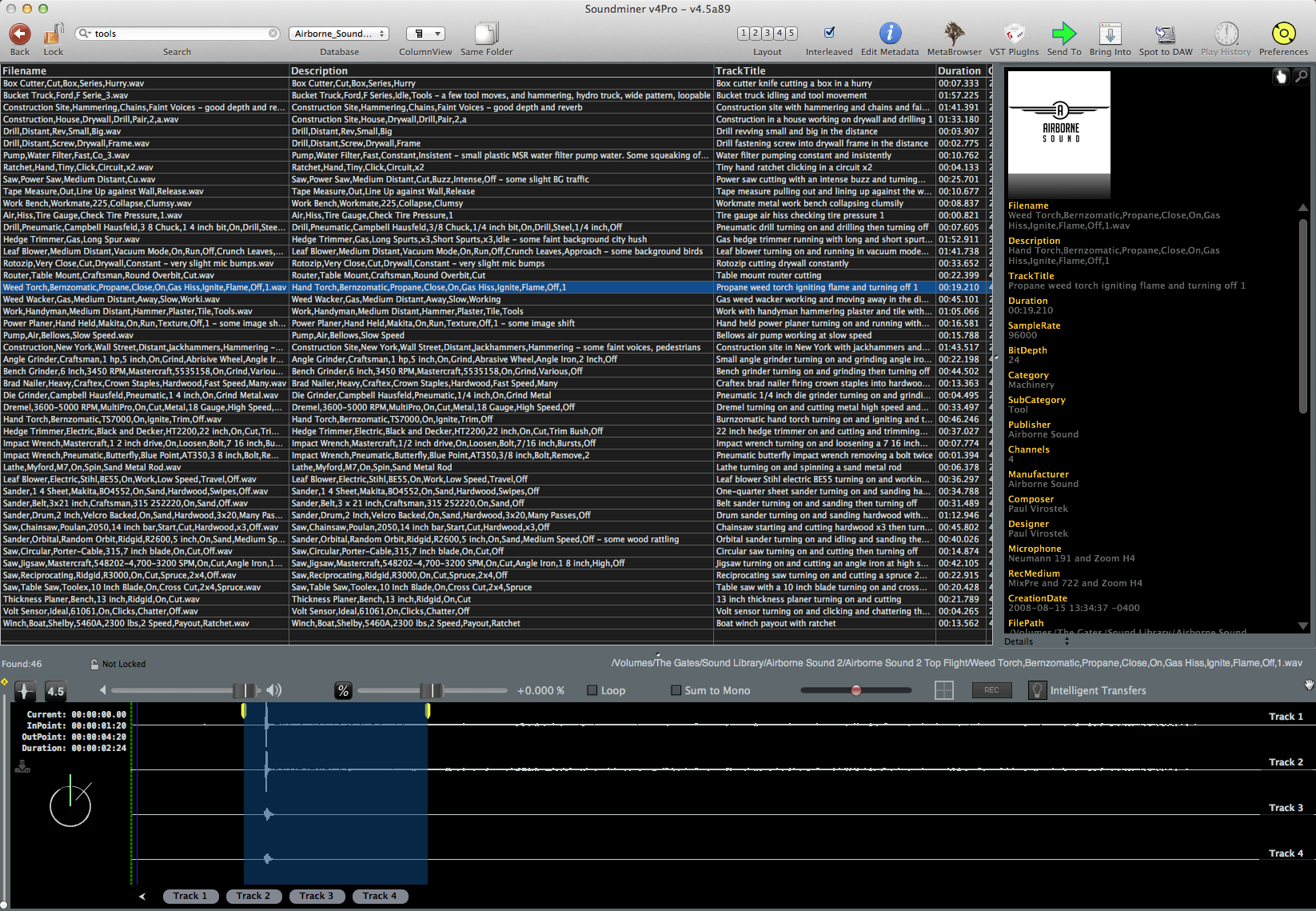This screenshot has height=911, width=1316.
Task: Click the 4.5 version button
Action: point(56,691)
